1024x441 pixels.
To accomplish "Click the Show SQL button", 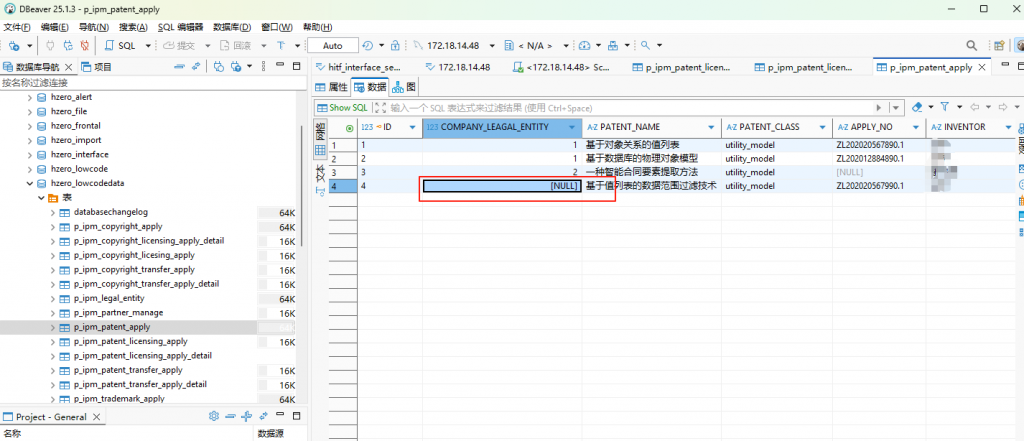I will (x=342, y=107).
